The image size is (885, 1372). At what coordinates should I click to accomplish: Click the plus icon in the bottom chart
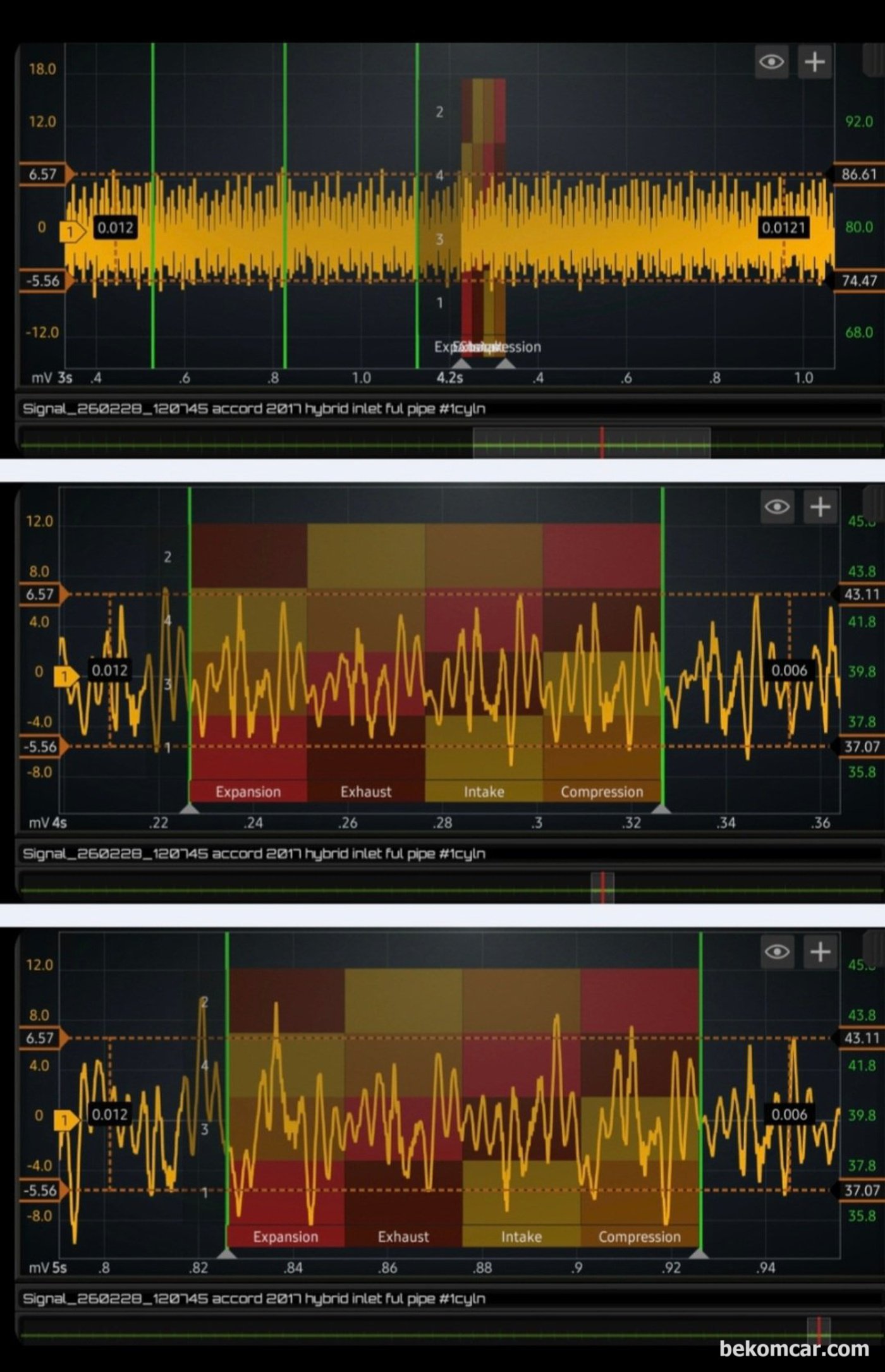[820, 951]
